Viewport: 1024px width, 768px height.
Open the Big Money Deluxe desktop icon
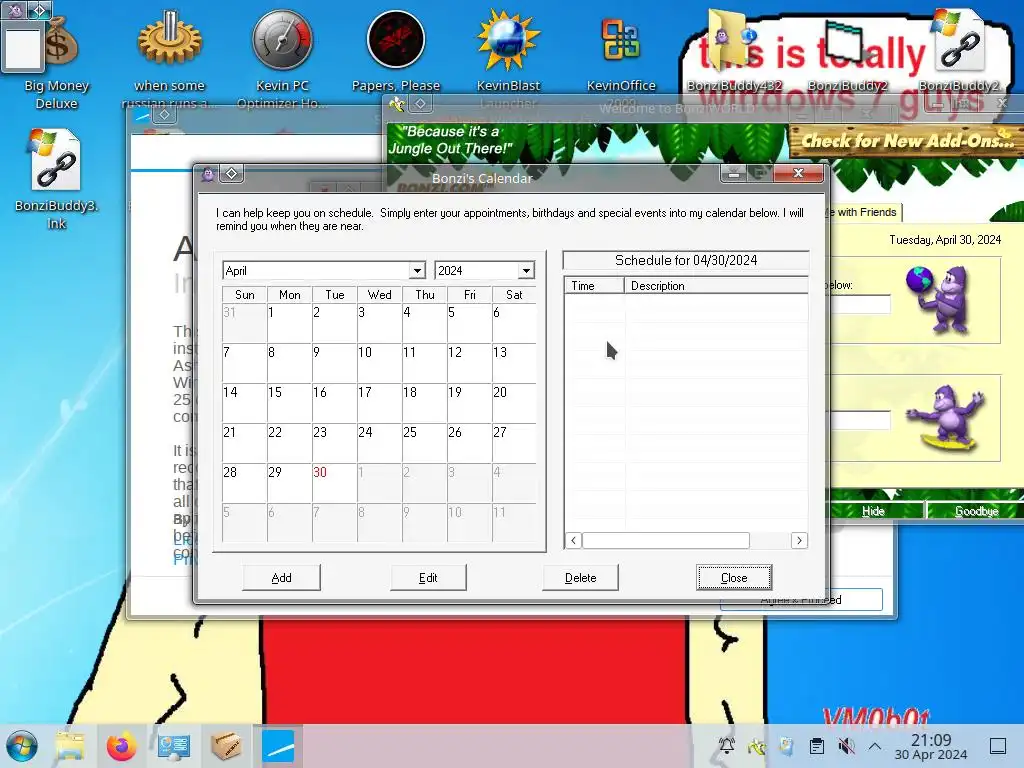57,60
